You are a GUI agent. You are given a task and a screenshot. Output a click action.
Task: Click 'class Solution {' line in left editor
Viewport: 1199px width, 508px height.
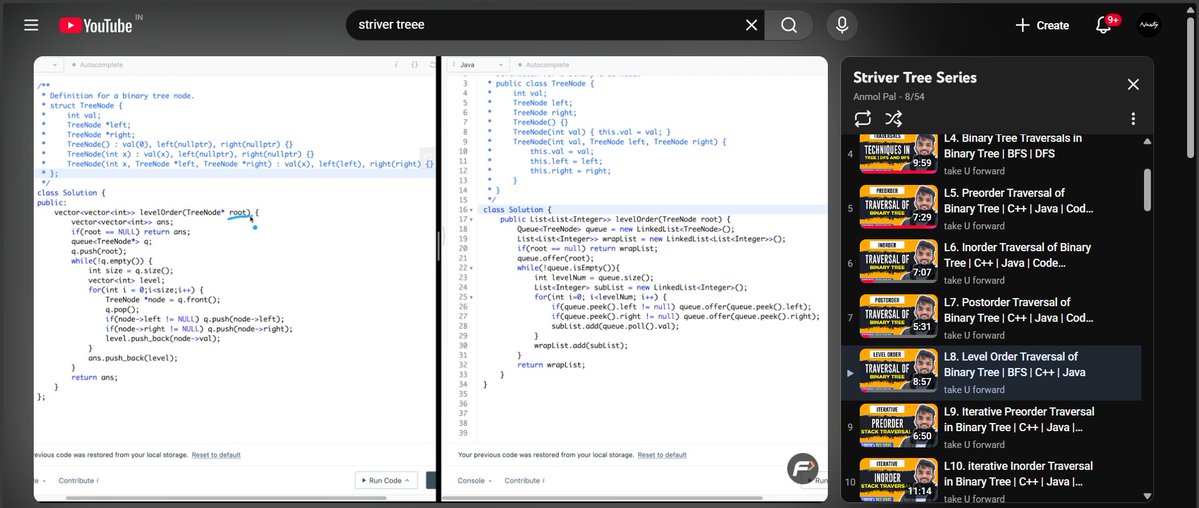pyautogui.click(x=71, y=193)
